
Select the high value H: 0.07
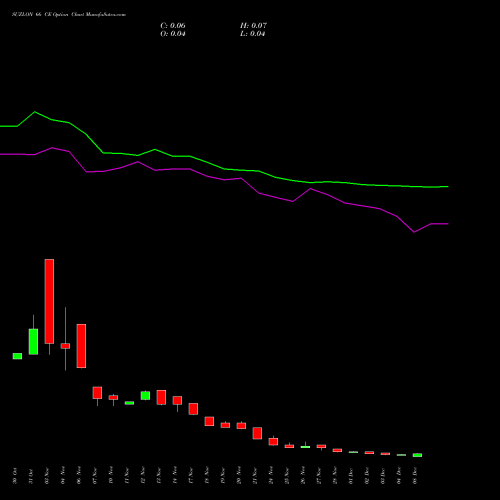(x=253, y=26)
